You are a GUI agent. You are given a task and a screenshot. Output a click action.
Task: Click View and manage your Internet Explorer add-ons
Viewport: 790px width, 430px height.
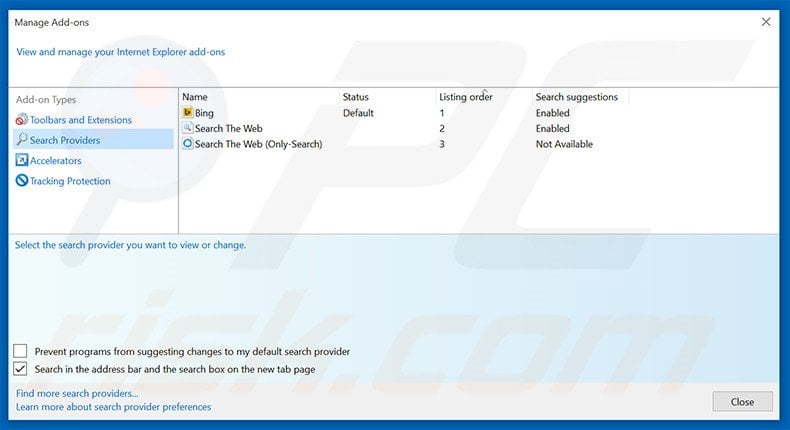(121, 52)
